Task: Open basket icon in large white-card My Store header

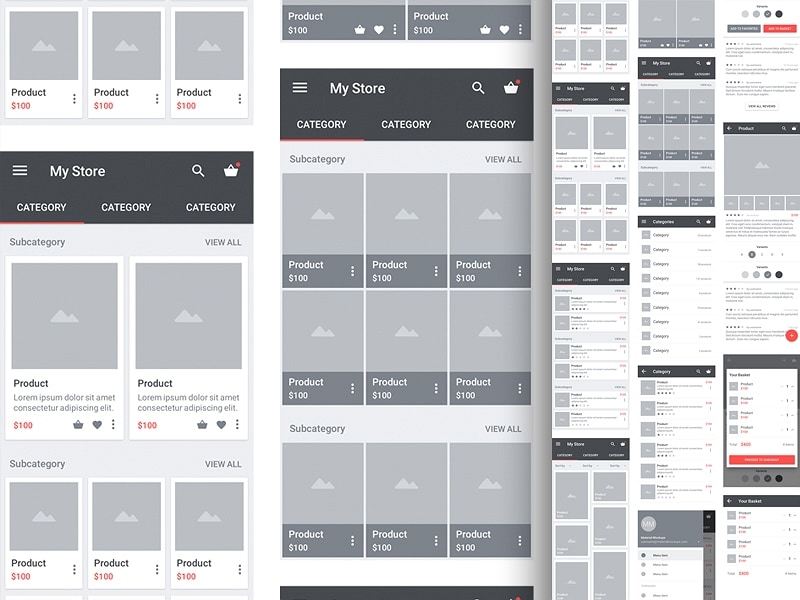Action: click(x=231, y=170)
